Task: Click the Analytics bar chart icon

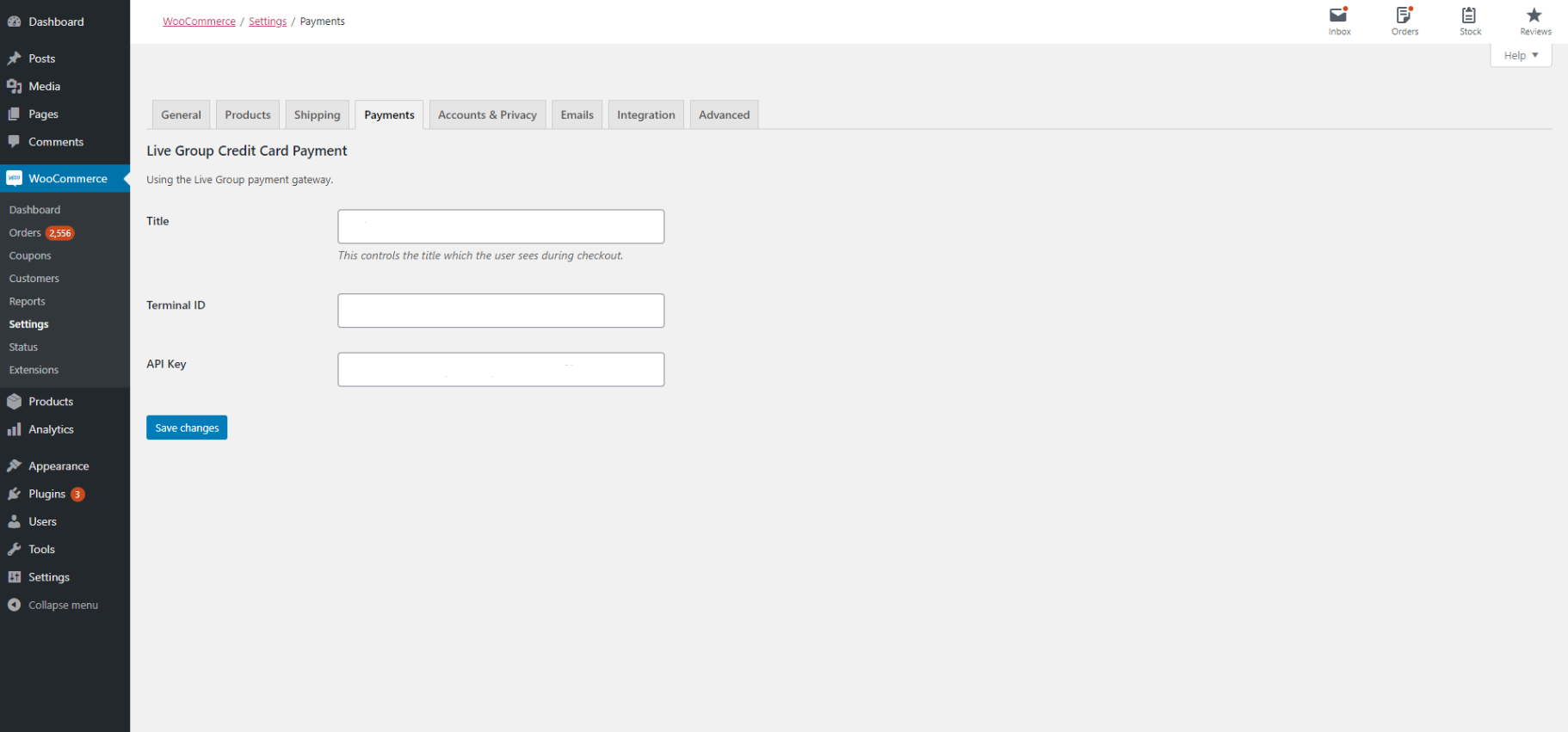Action: [x=15, y=428]
